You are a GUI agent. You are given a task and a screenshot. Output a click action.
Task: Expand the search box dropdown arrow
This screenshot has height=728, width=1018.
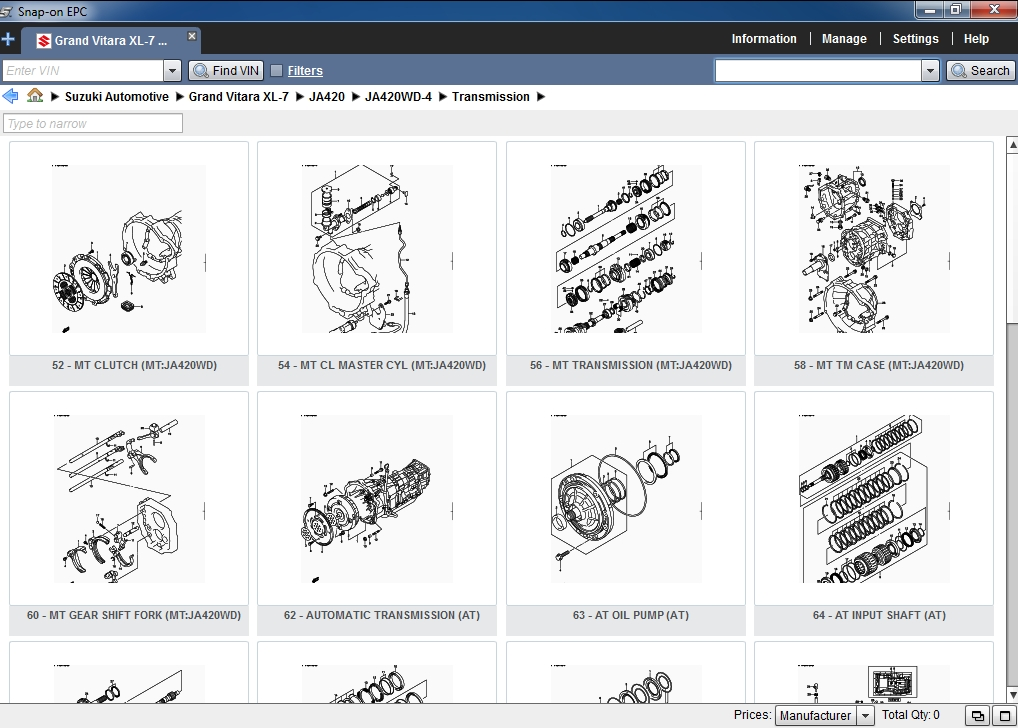[930, 71]
